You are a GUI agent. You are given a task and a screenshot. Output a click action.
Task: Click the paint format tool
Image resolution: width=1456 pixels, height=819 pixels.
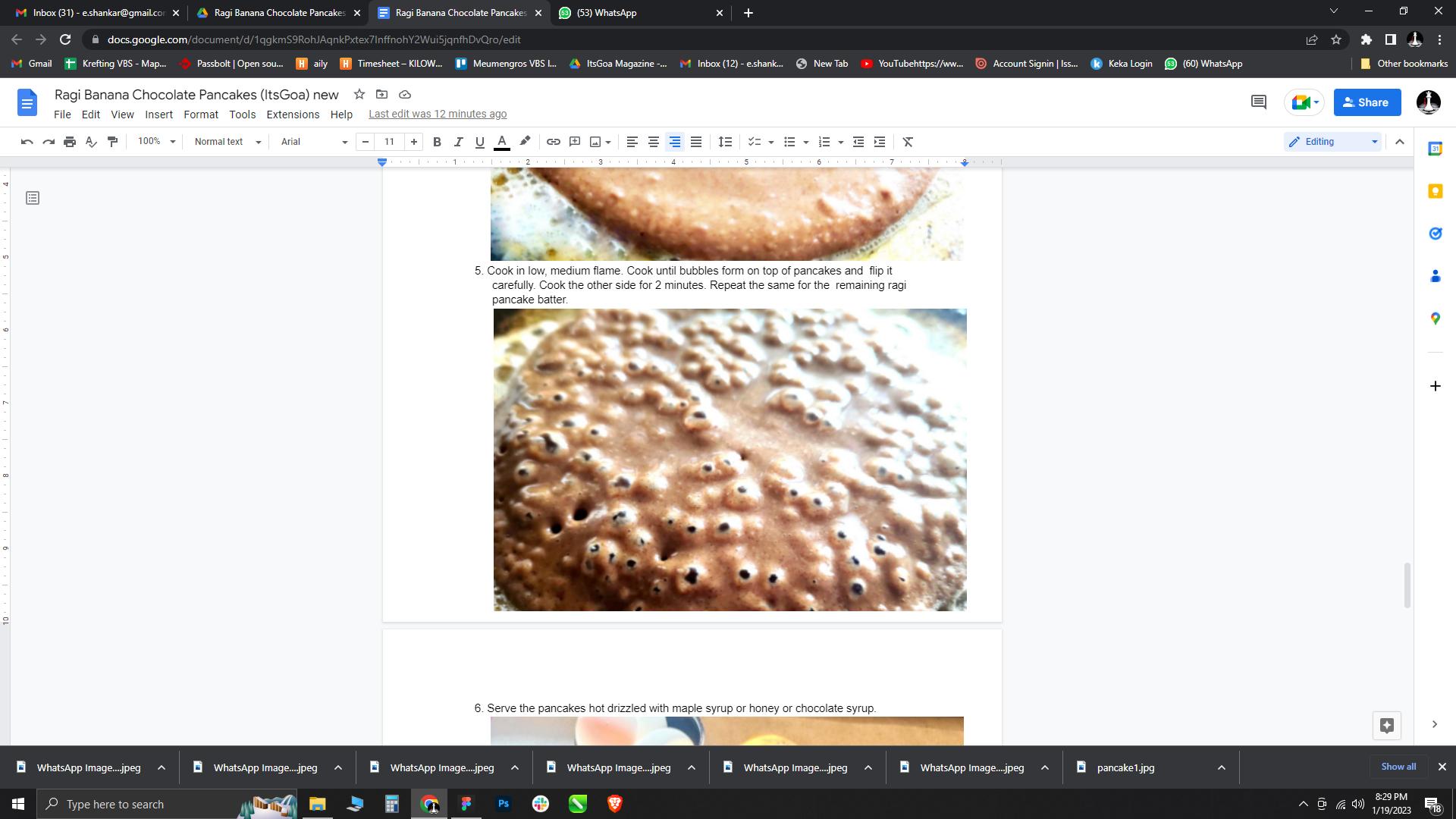(113, 142)
